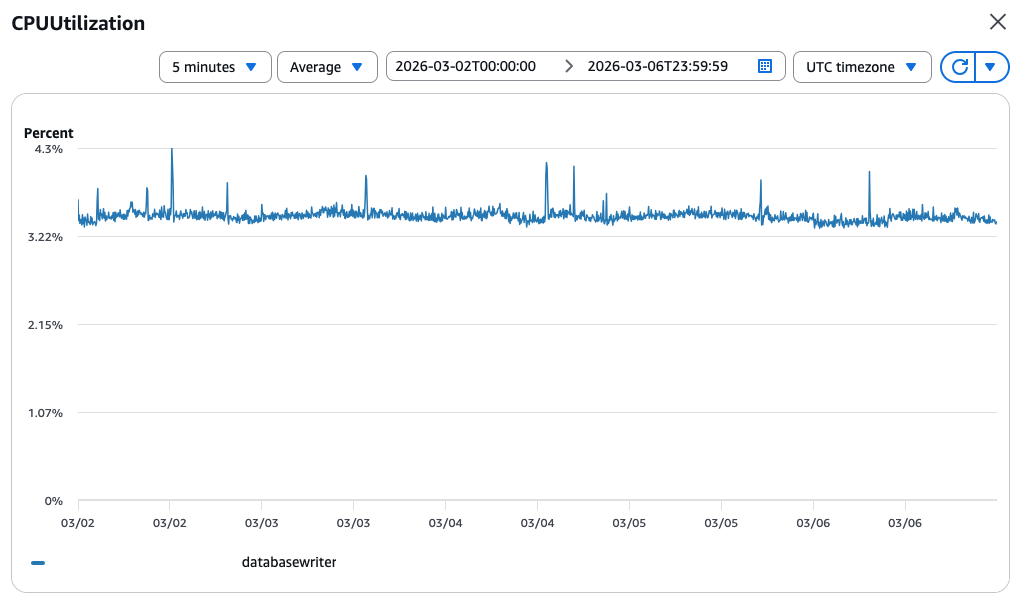Close the CPUUtilization panel
Image resolution: width=1023 pixels, height=603 pixels.
click(997, 22)
